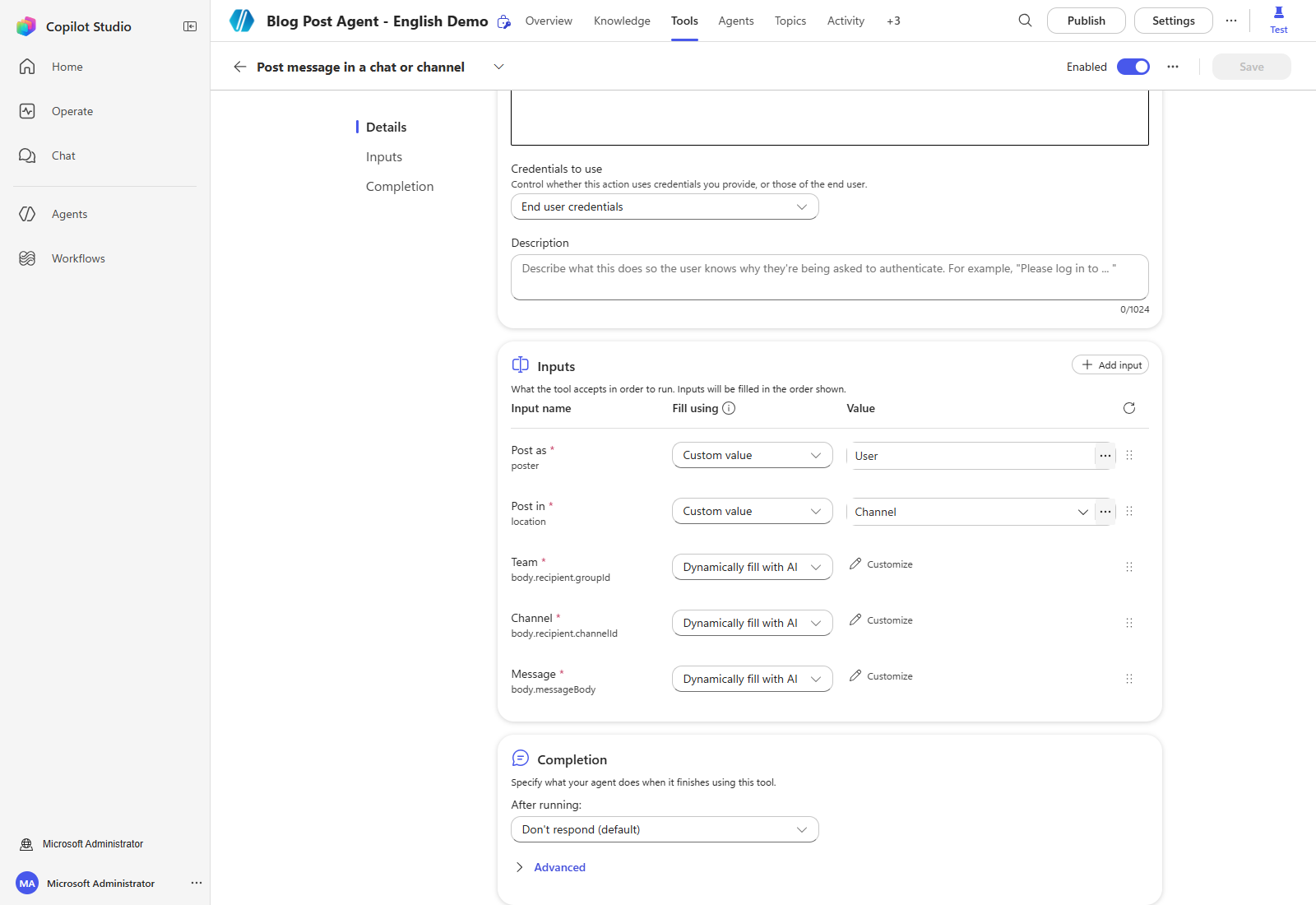1316x905 pixels.
Task: Open the Home page icon
Action: [x=27, y=67]
